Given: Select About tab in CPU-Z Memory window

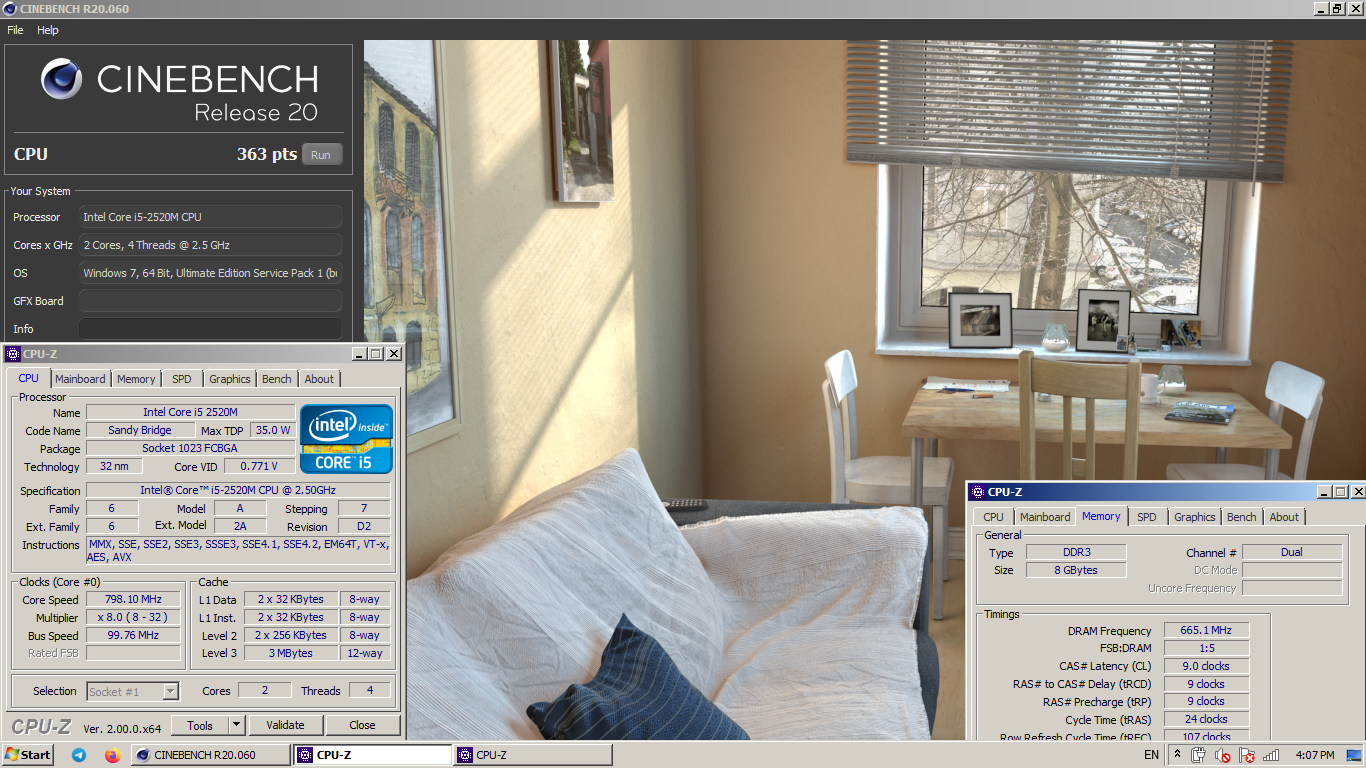Looking at the screenshot, I should pyautogui.click(x=1284, y=517).
